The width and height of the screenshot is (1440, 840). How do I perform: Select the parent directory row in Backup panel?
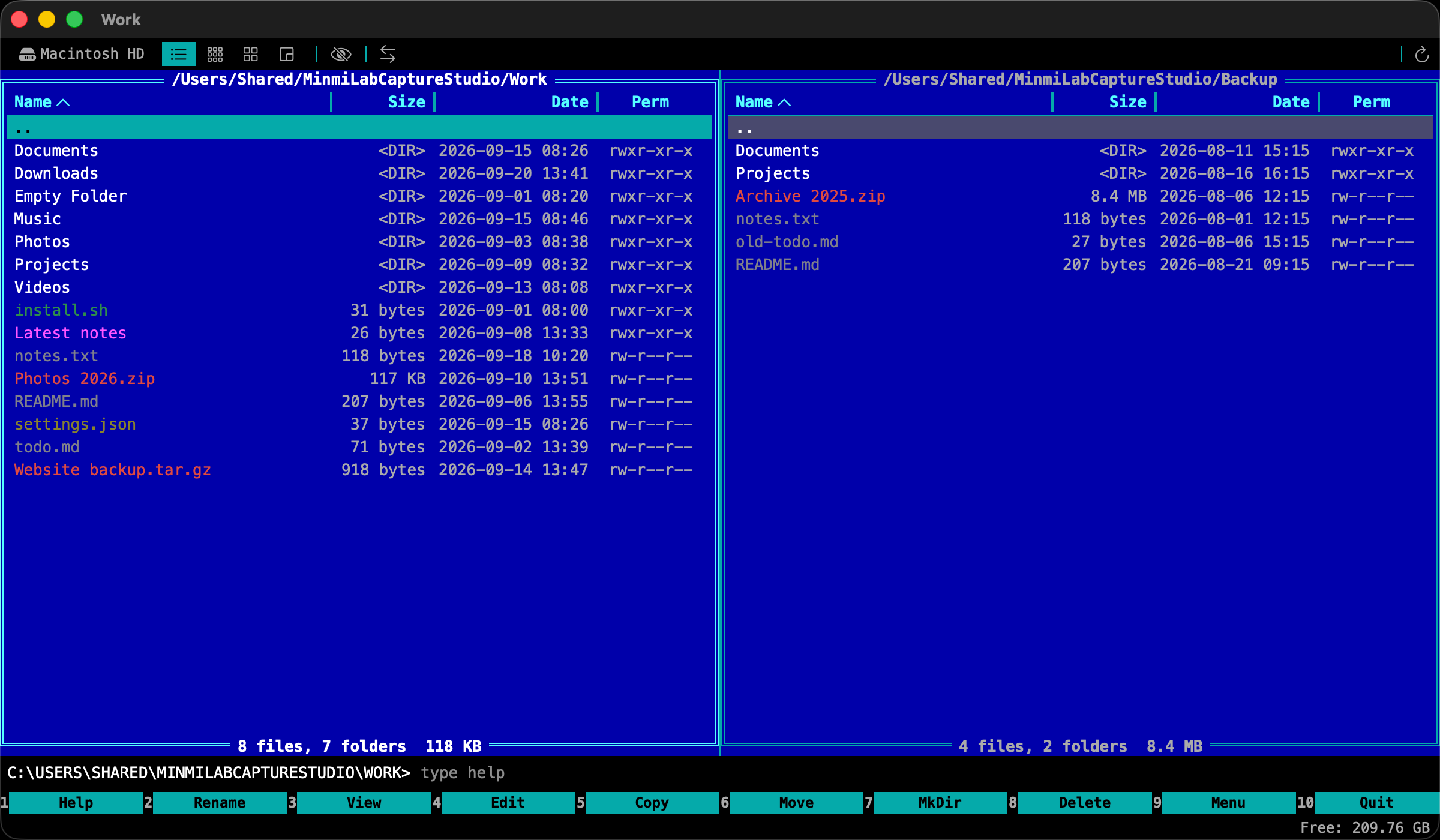[1080, 128]
